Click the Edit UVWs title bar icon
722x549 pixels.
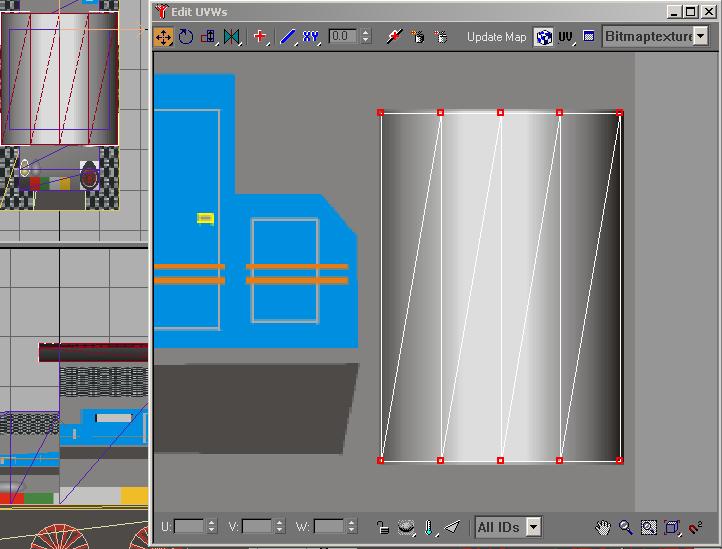[161, 11]
